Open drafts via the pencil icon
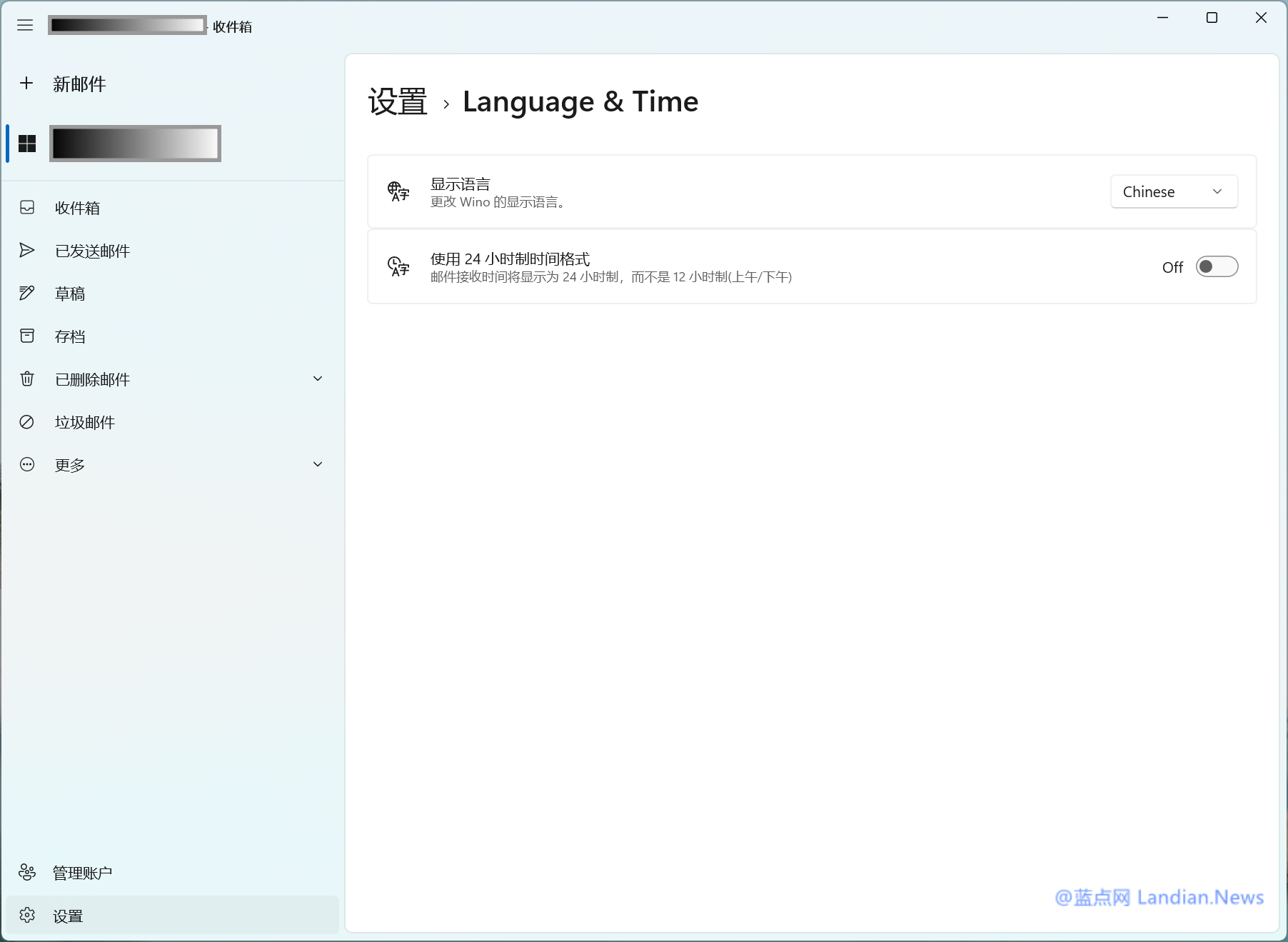 tap(27, 294)
